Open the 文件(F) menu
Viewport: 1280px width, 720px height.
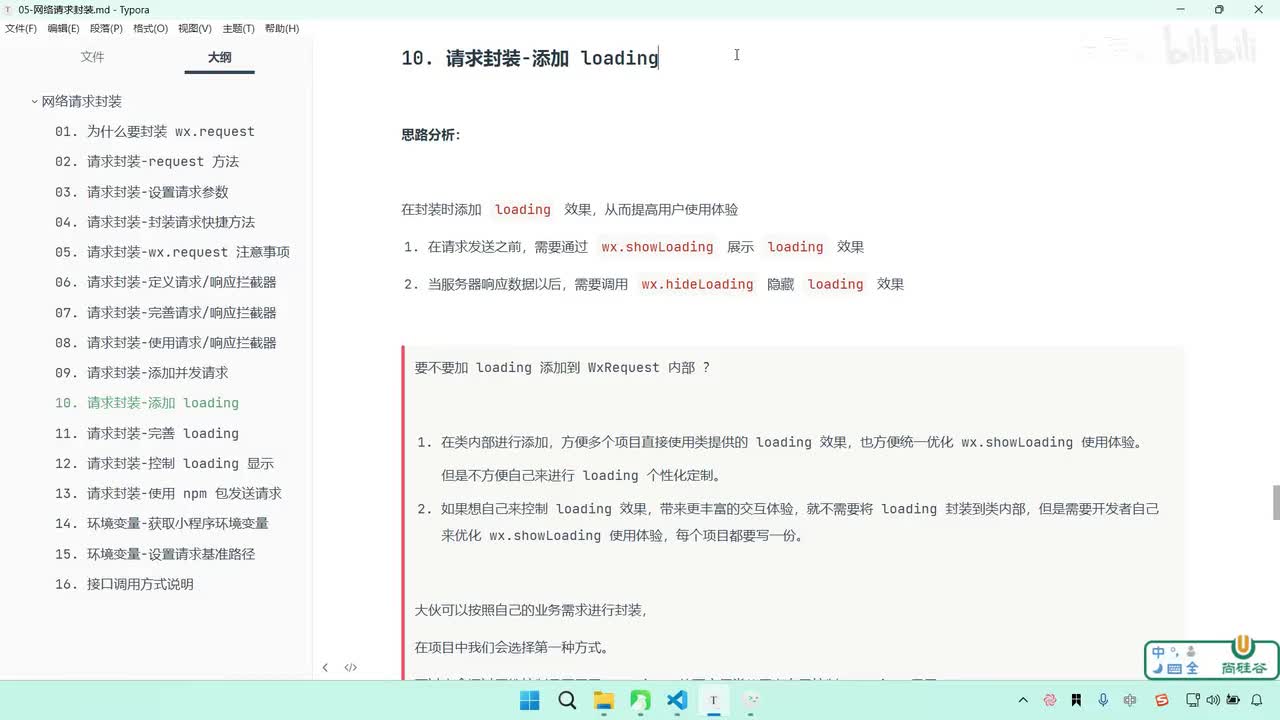20,28
